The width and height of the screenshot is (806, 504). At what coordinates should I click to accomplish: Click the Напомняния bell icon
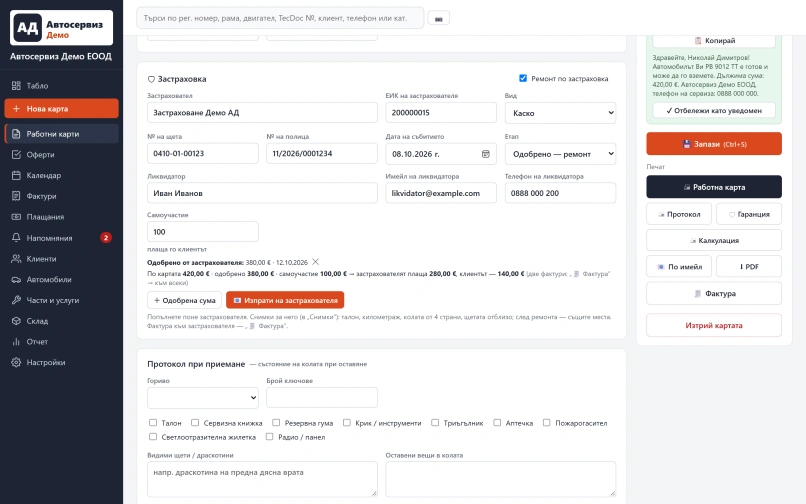[x=16, y=238]
